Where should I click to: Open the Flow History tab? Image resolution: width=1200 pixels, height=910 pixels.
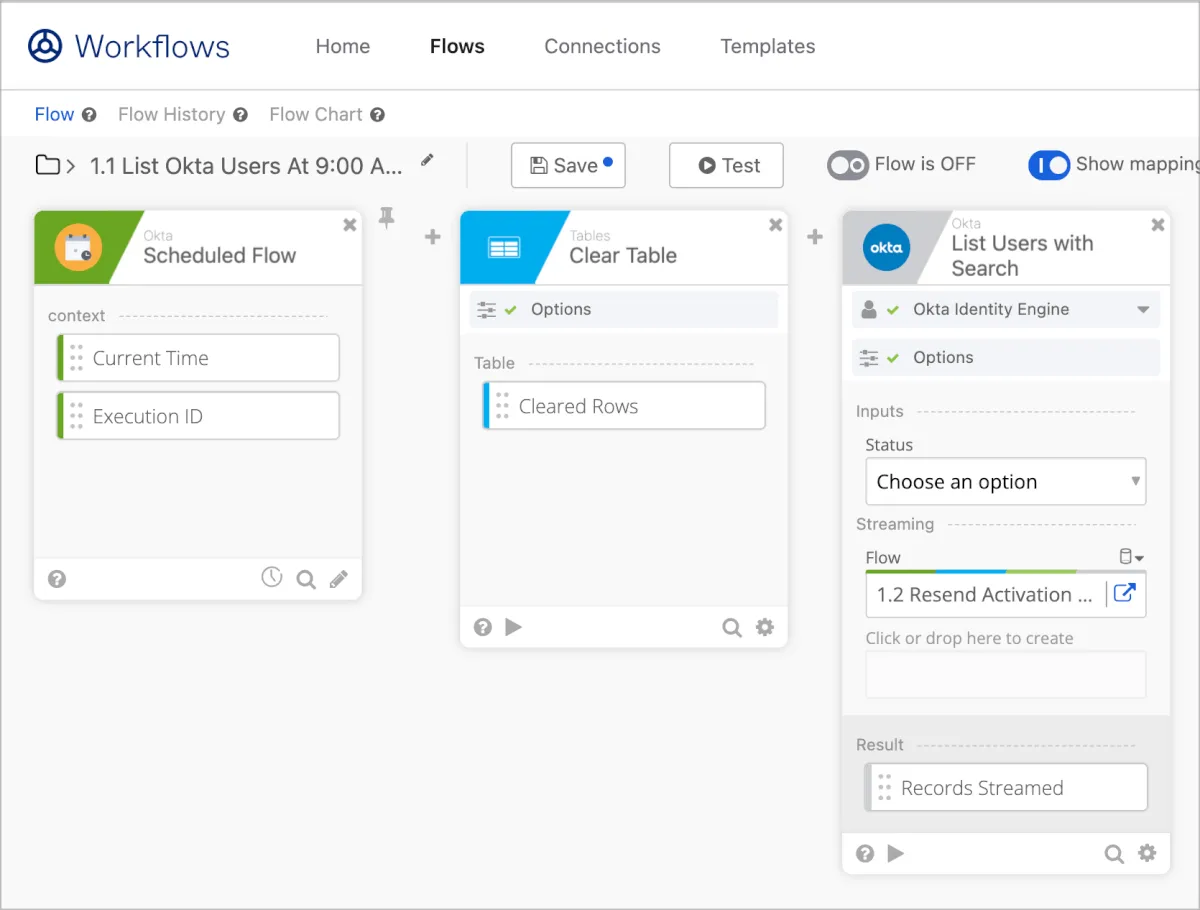(x=171, y=114)
